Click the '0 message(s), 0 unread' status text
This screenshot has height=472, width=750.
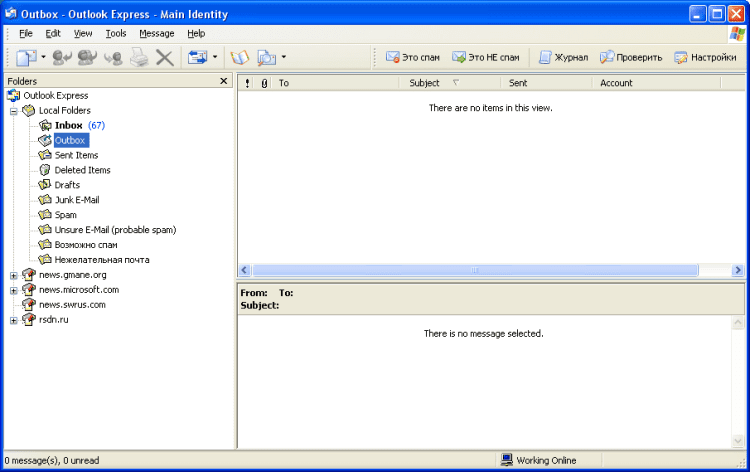tap(52, 461)
